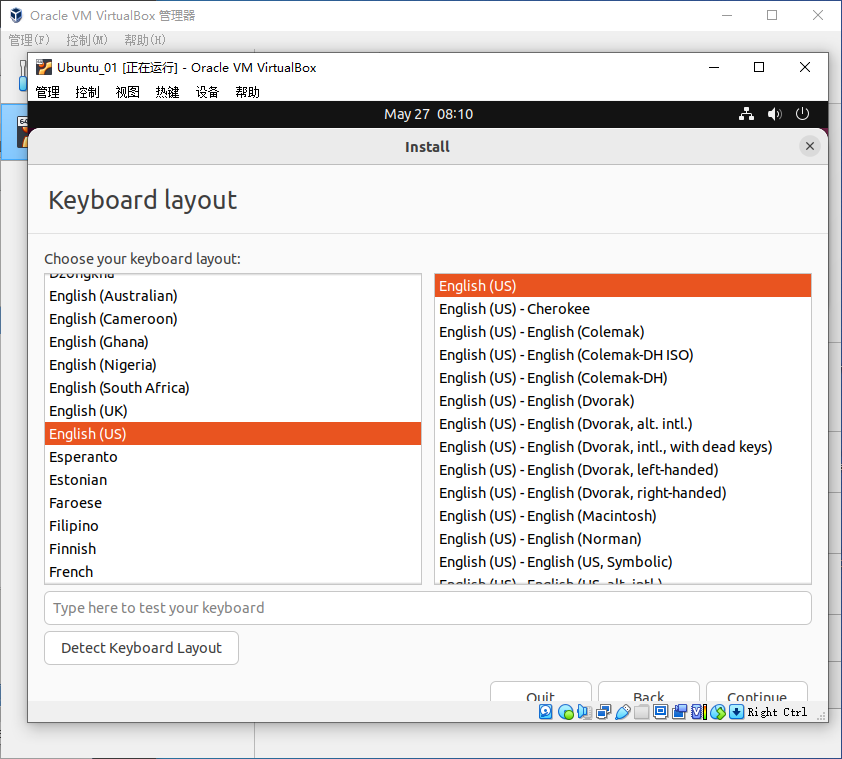Click the Back button

649,692
